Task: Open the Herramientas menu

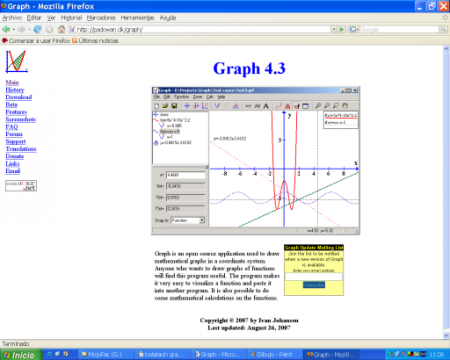Action: [x=137, y=18]
